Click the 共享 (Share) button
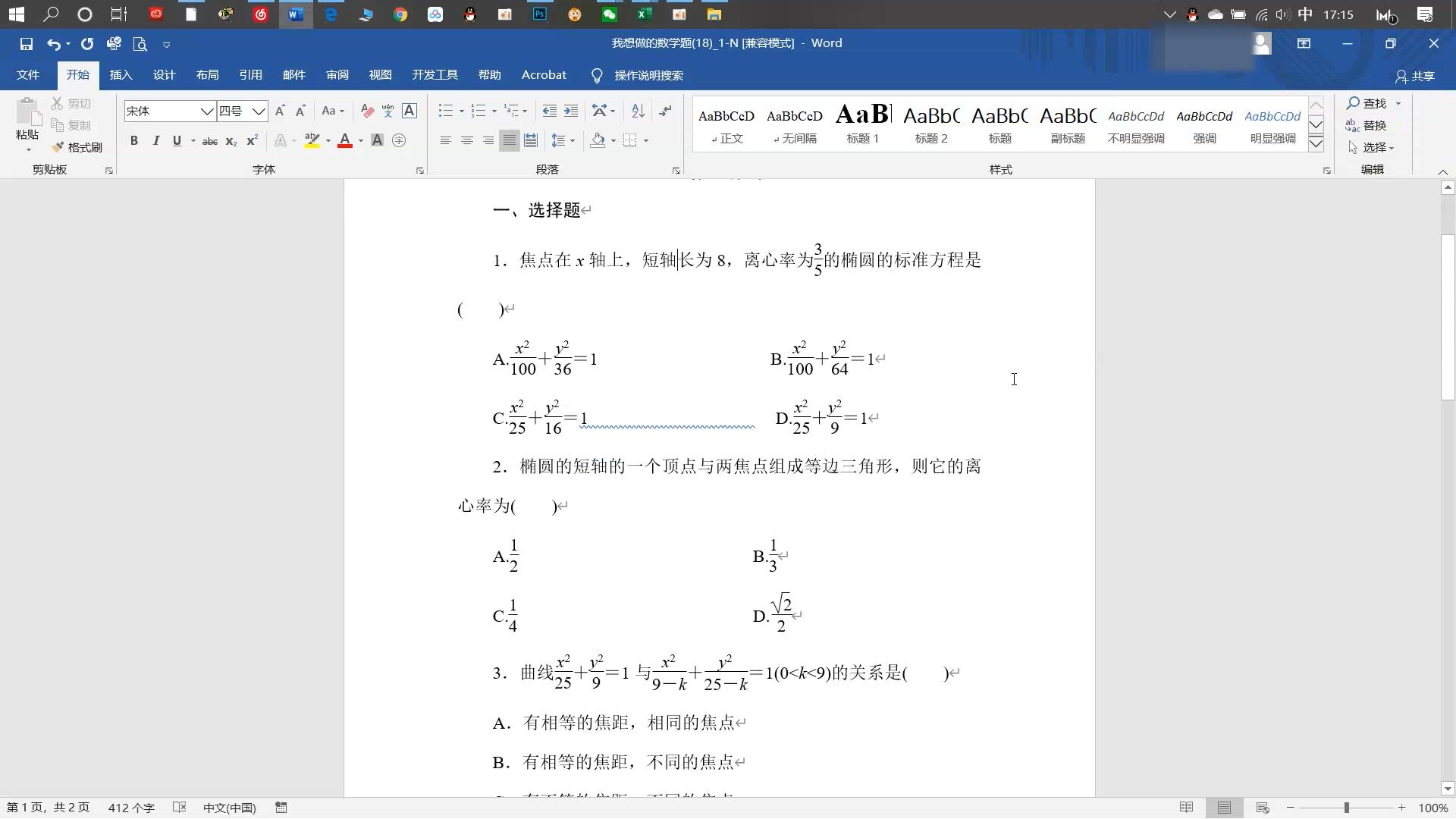 click(1414, 75)
